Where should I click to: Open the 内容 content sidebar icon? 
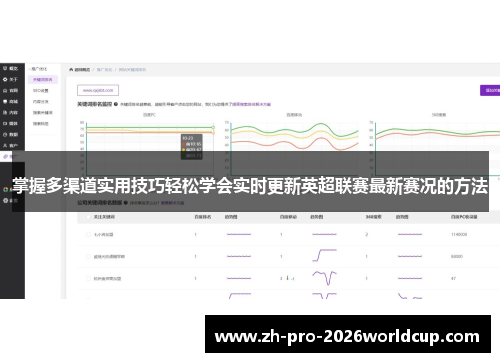coord(5,112)
